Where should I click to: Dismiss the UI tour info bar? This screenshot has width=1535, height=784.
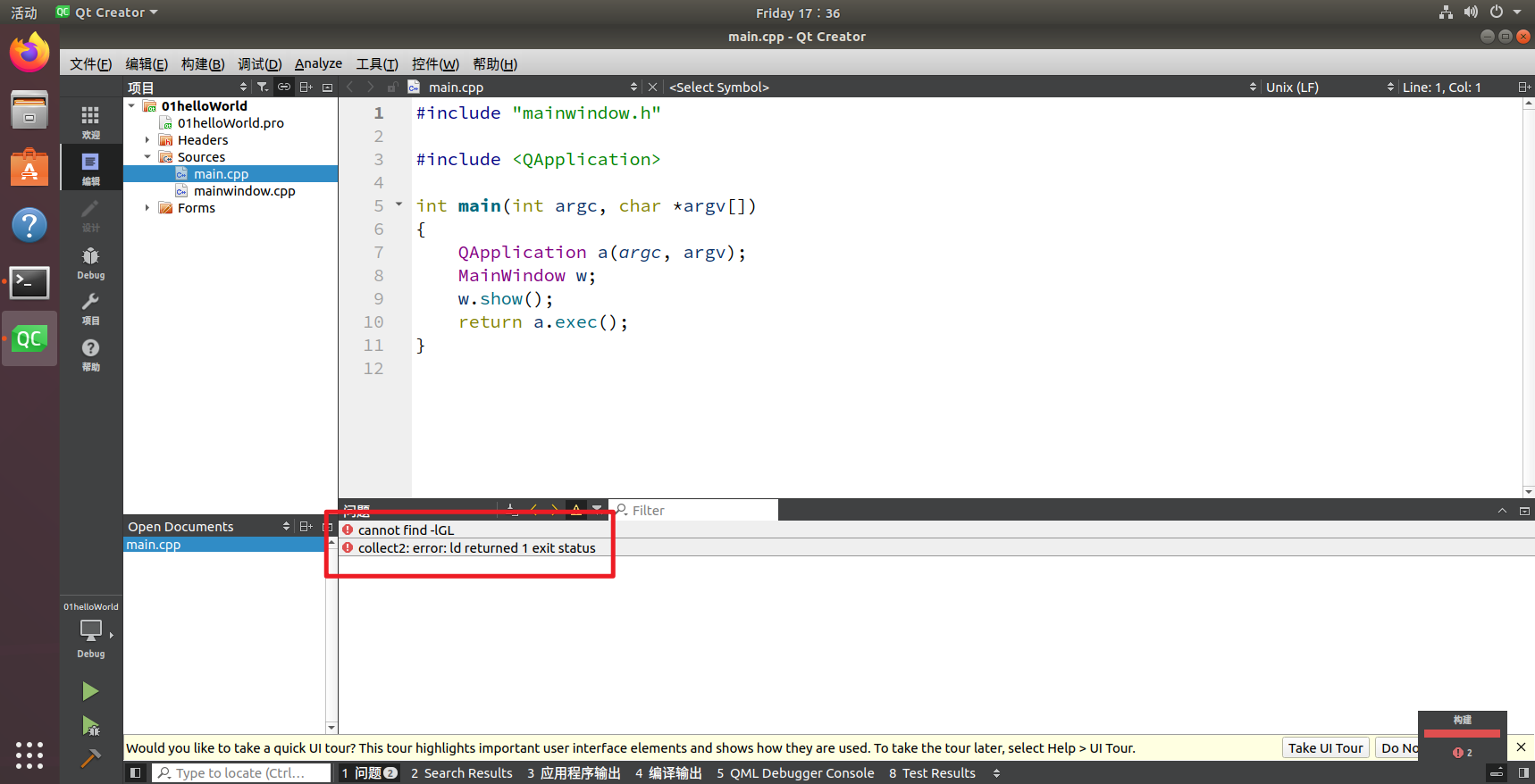point(1521,747)
